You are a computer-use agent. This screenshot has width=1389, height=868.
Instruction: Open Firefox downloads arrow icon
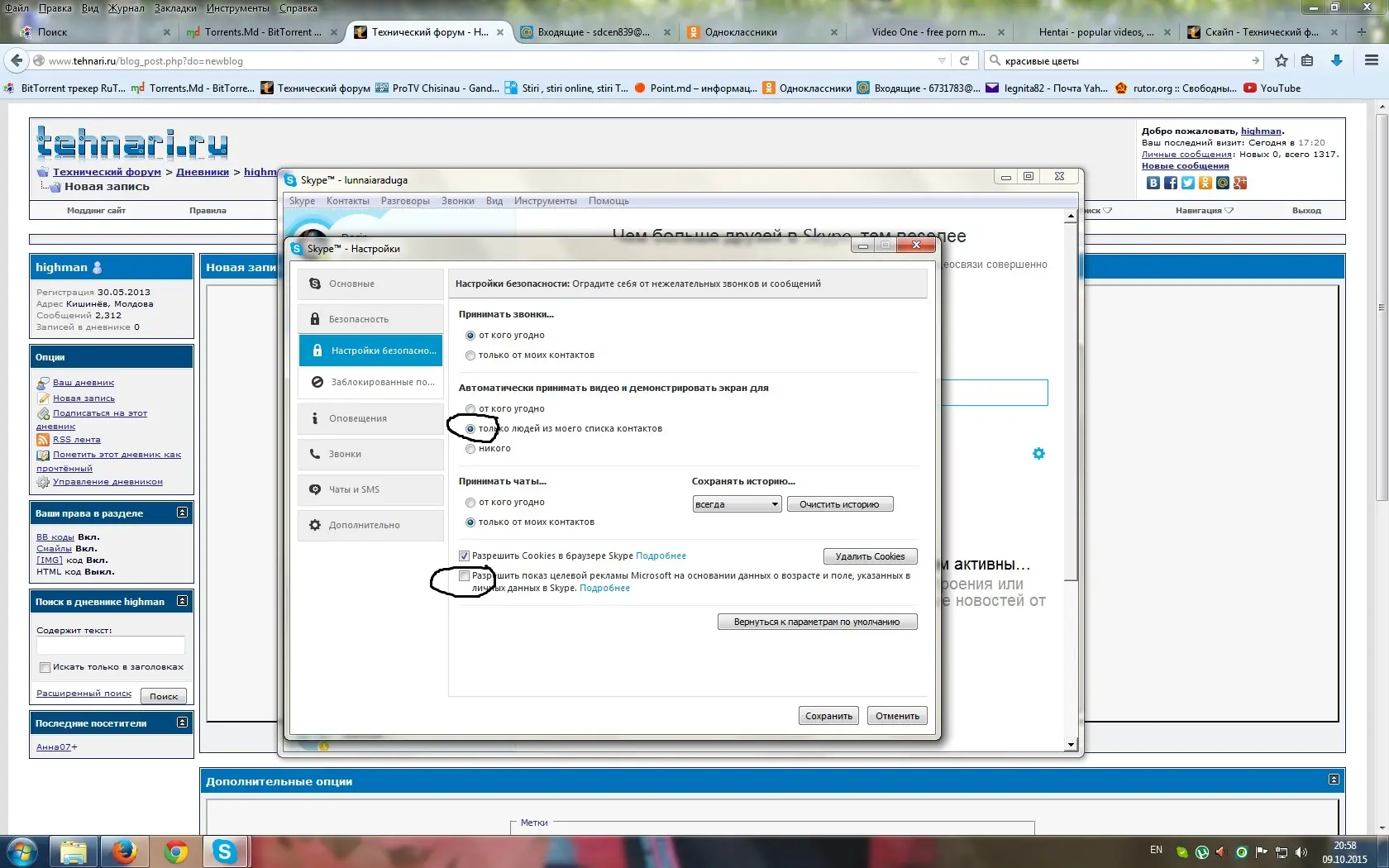point(1337,60)
